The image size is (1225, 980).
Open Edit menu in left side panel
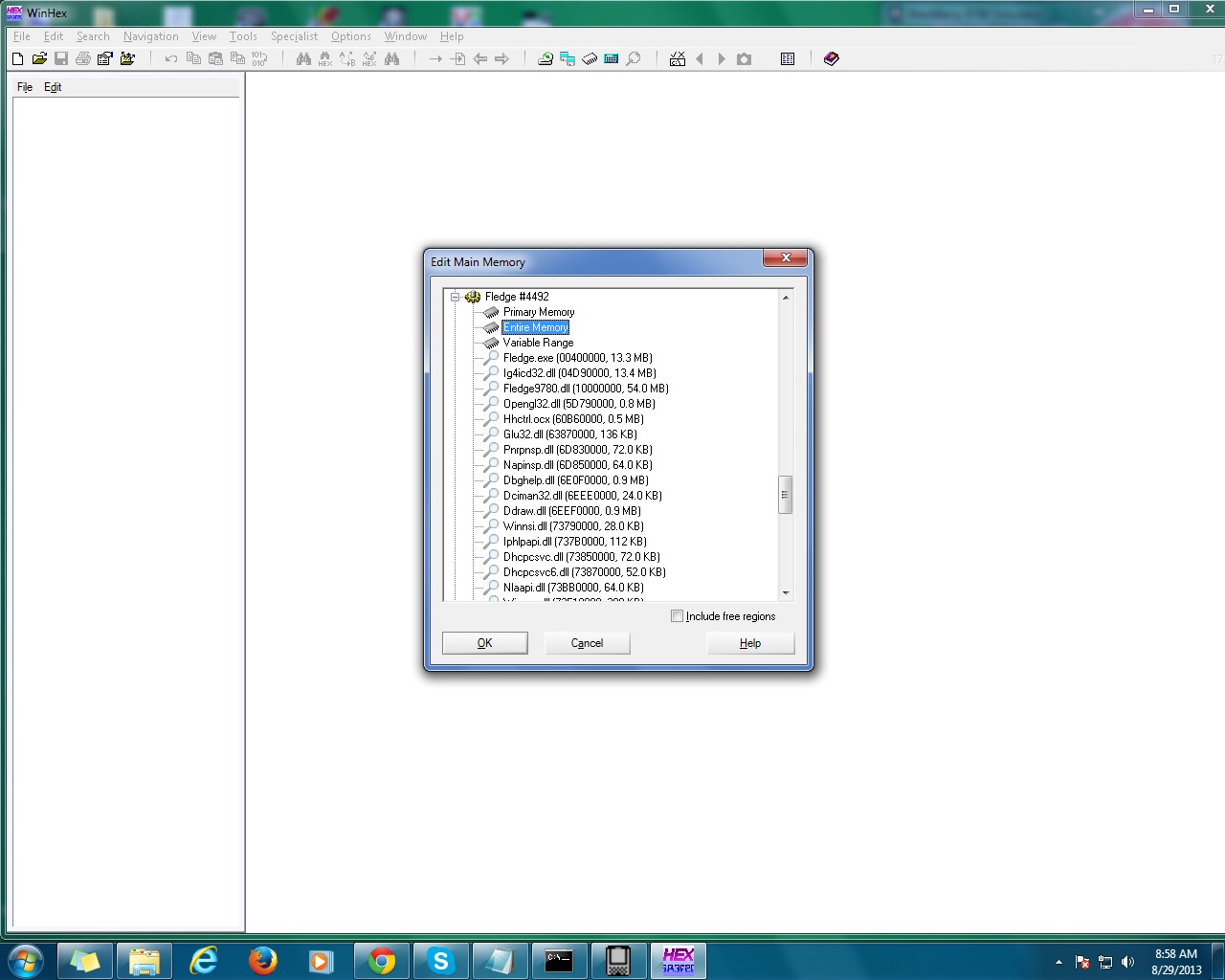pyautogui.click(x=53, y=87)
